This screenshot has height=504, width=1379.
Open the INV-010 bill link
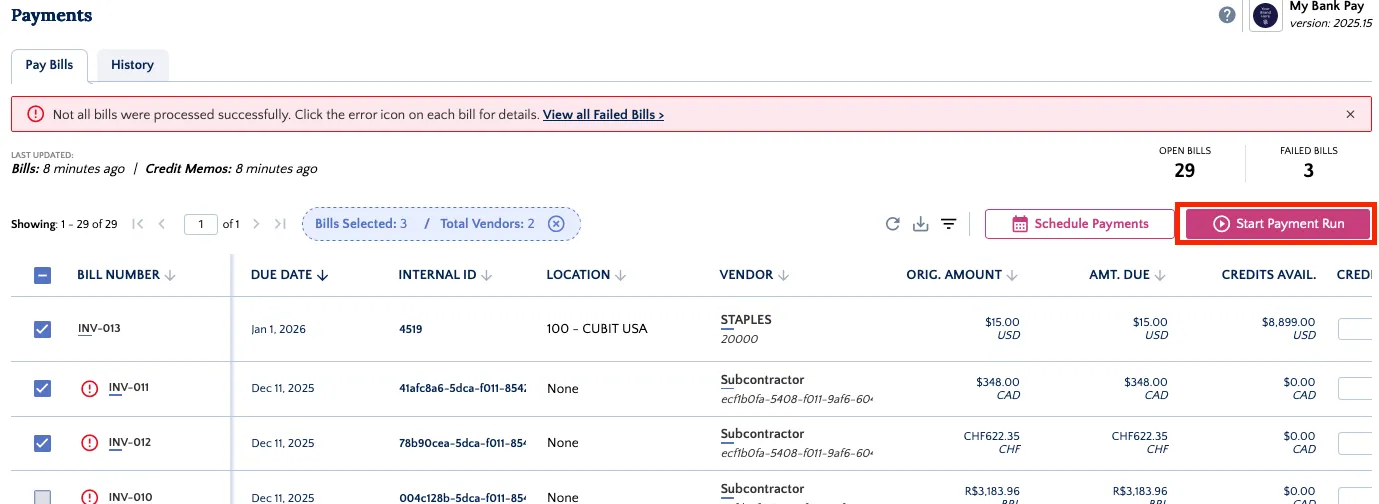130,497
